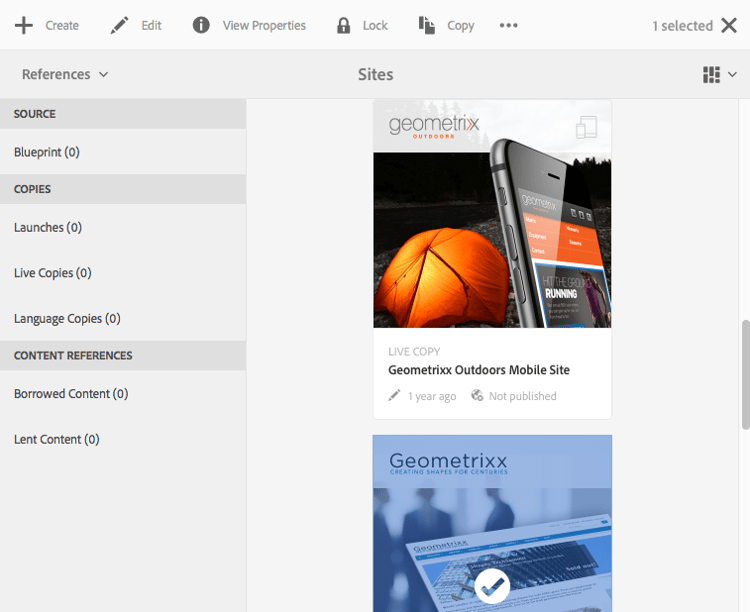Click the '1 selected' text
Viewport: 750px width, 612px height.
[x=683, y=26]
